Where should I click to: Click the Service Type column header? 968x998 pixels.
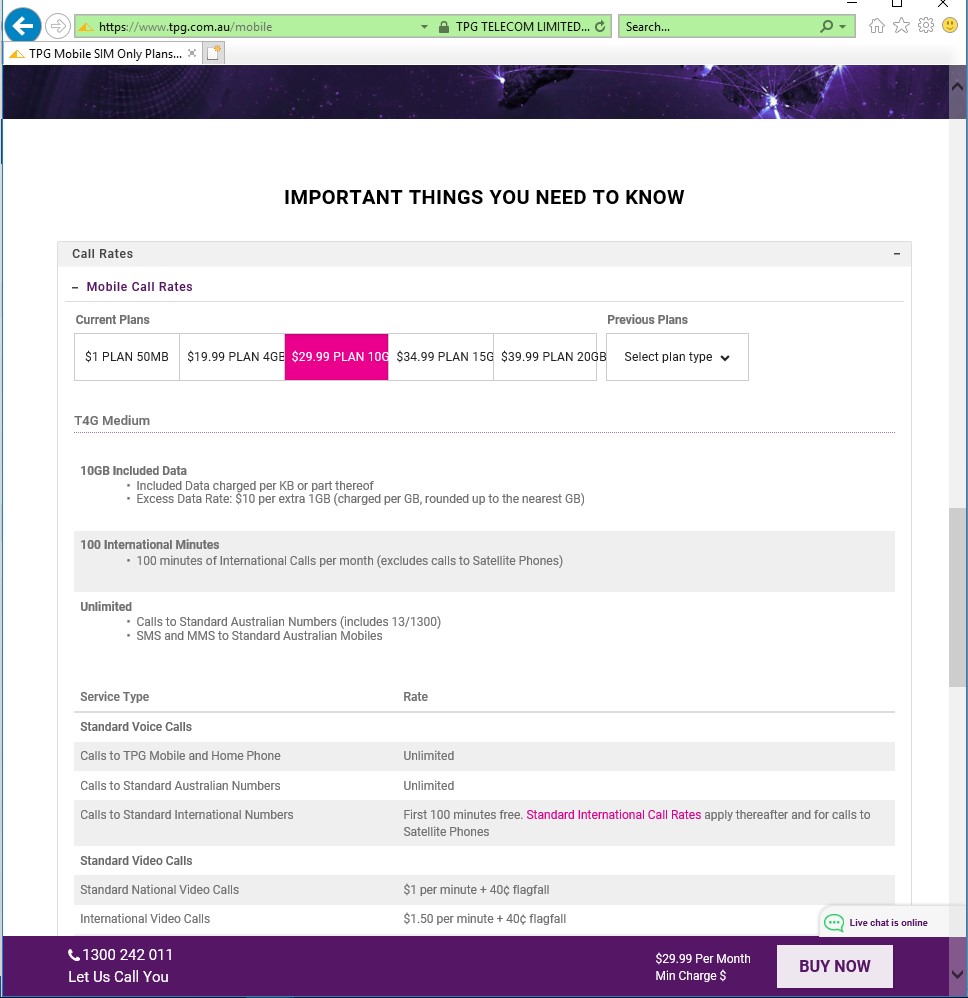115,697
